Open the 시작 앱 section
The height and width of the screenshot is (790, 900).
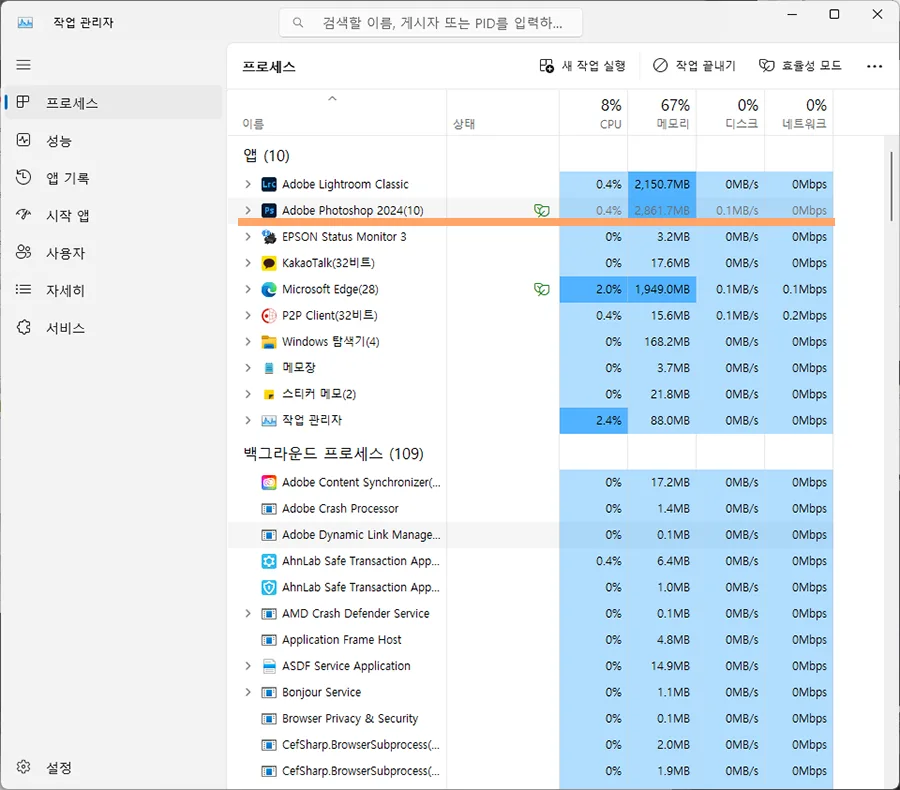tap(60, 215)
